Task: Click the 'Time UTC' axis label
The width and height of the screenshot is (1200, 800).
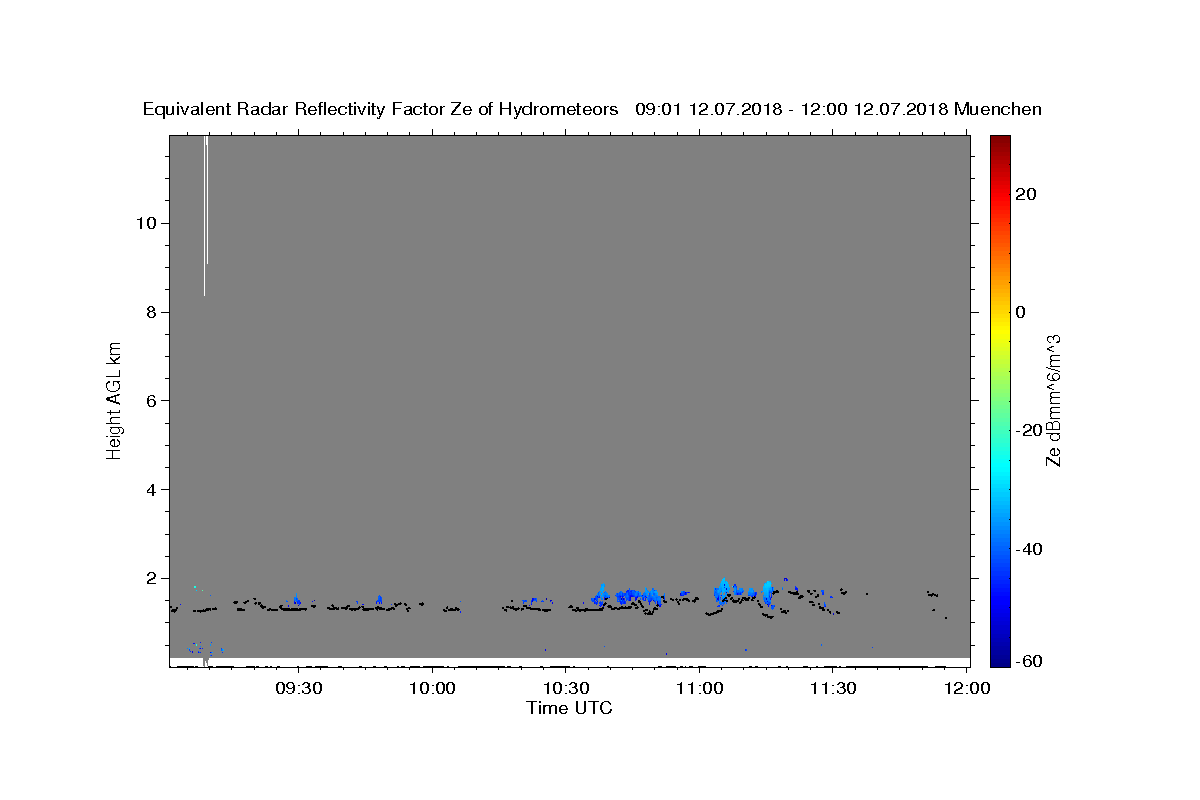Action: pos(569,708)
